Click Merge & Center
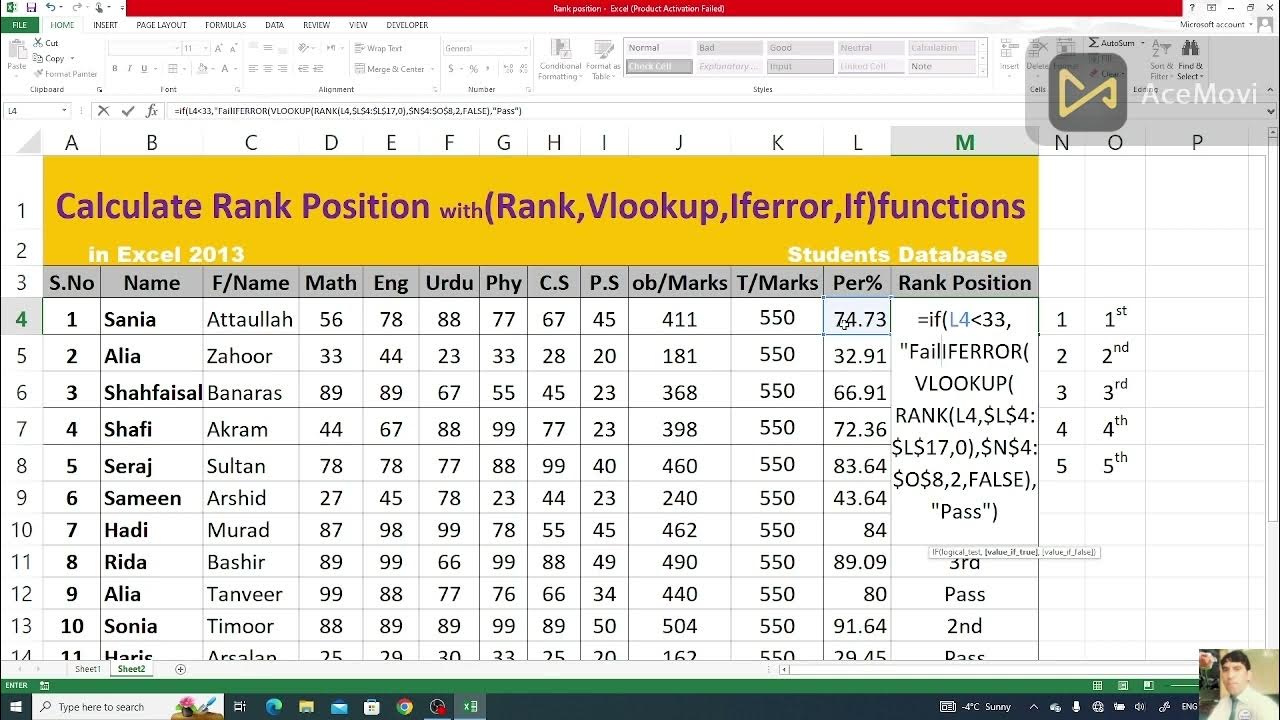 click(390, 69)
